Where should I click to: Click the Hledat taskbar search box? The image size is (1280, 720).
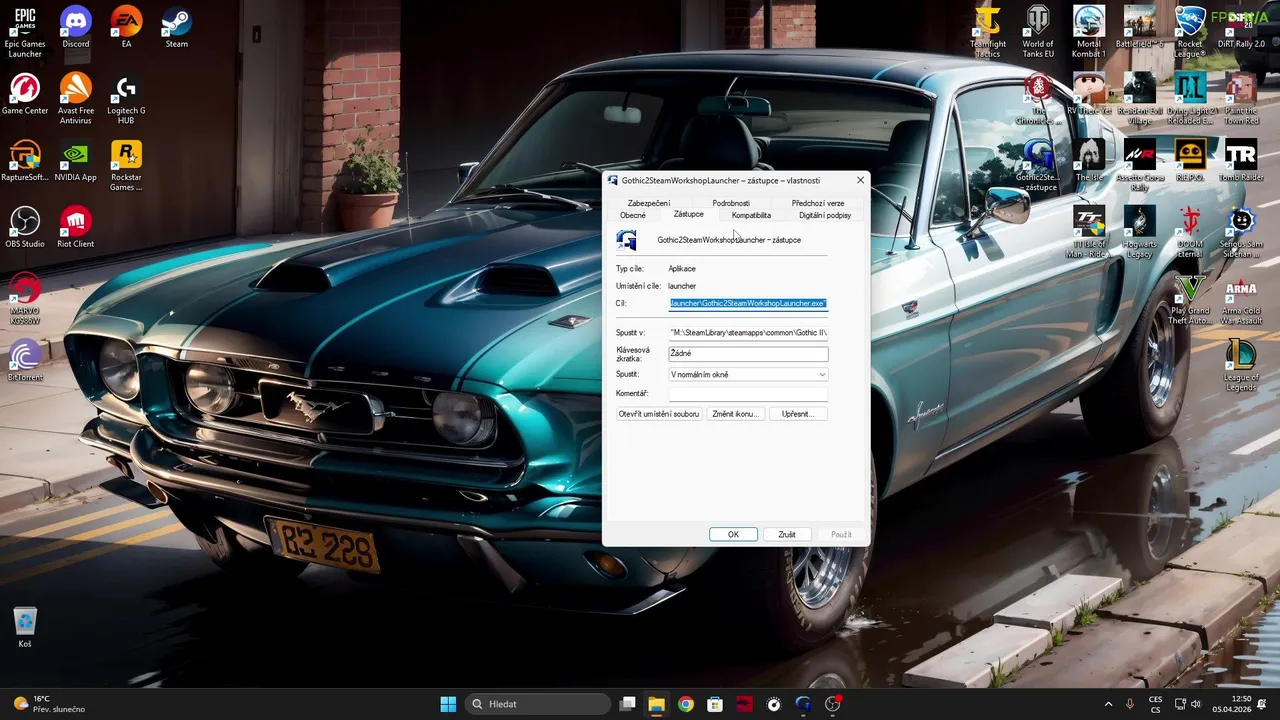(x=536, y=704)
